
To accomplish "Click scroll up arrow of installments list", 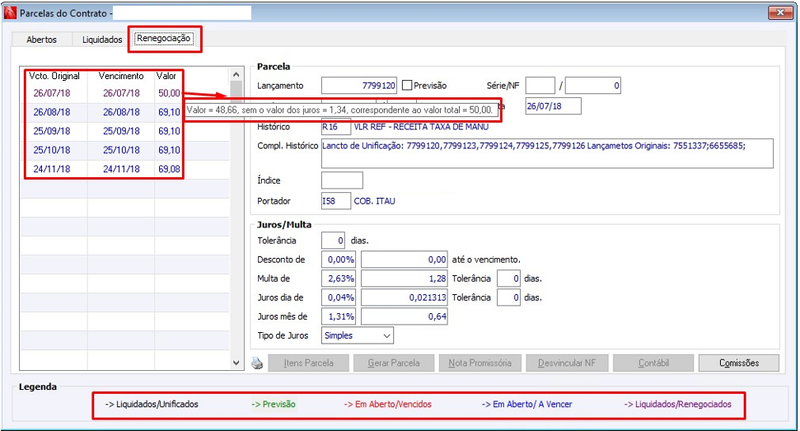I will pos(236,74).
